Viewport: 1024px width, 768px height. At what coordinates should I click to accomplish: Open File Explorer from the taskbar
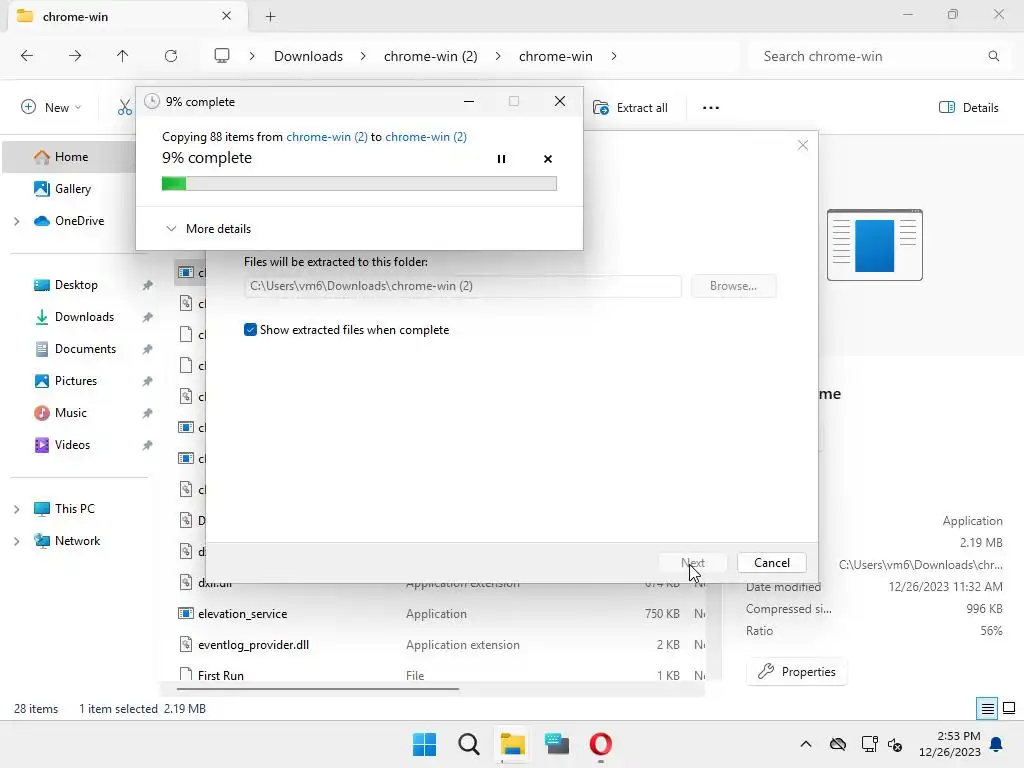coord(513,744)
